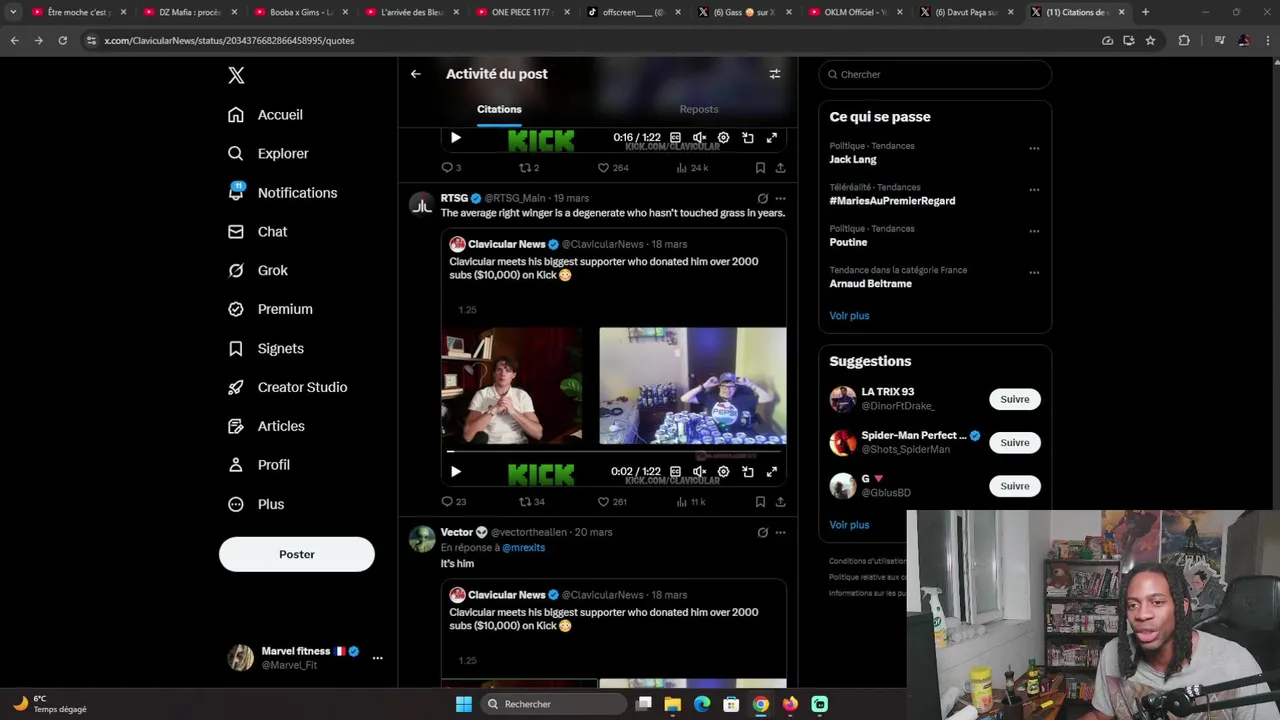
Task: Like the post with 264 likes
Action: (x=612, y=168)
